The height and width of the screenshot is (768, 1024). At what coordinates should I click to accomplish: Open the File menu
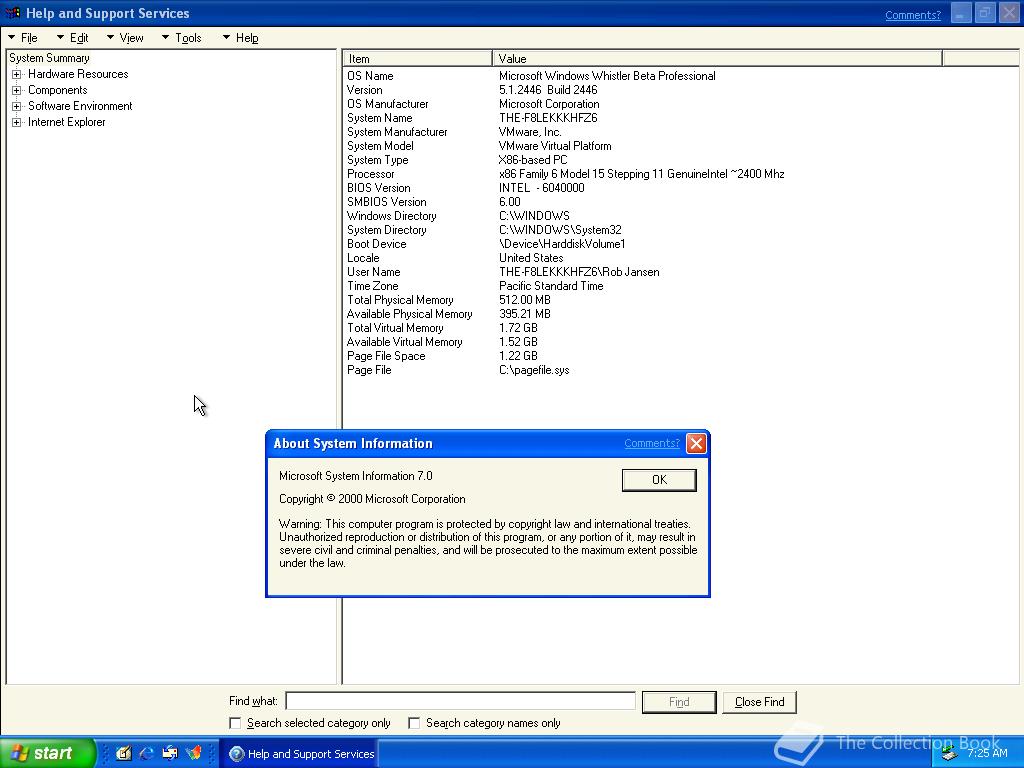coord(23,38)
